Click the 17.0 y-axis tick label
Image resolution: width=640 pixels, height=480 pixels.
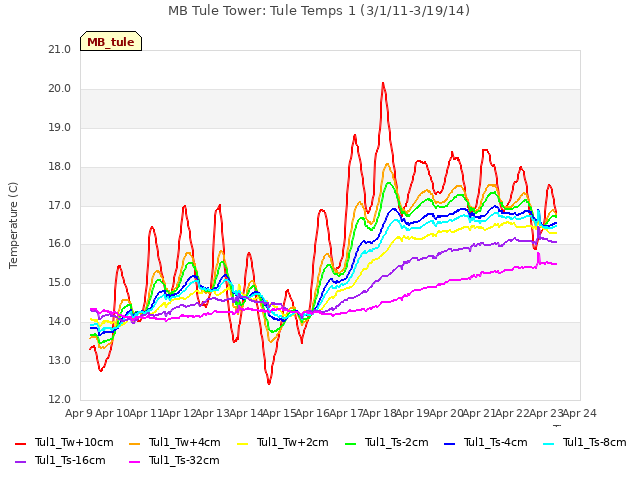[x=60, y=205]
